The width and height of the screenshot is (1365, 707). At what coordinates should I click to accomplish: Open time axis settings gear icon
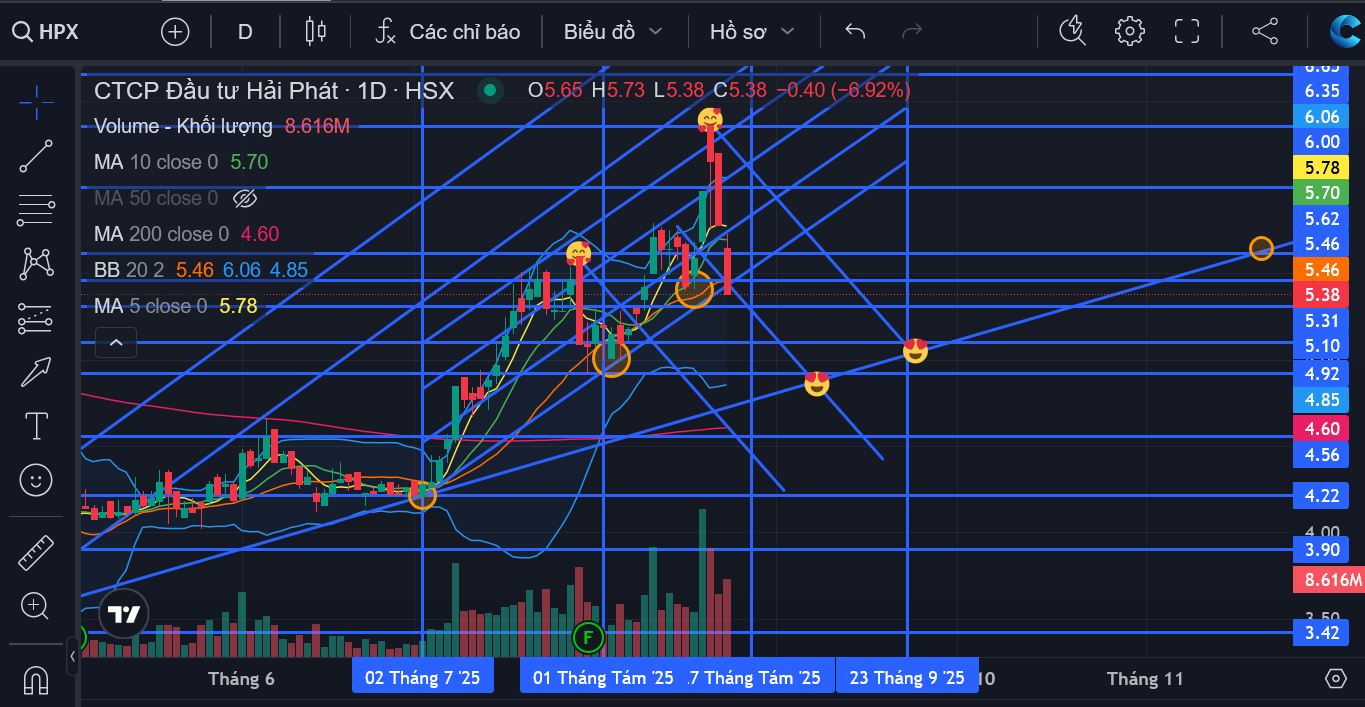(1336, 679)
